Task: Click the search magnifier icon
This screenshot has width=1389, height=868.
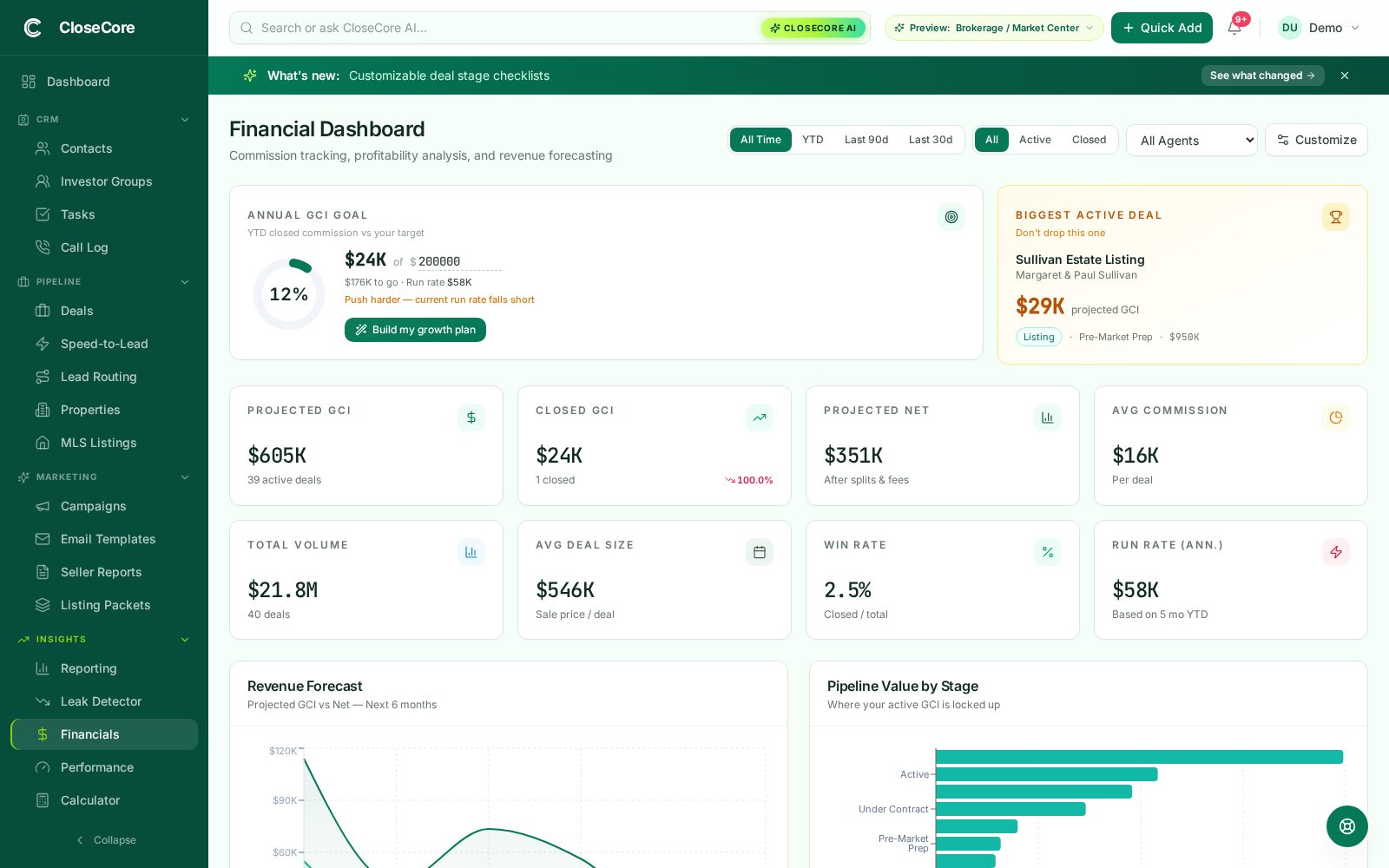Action: coord(247,28)
